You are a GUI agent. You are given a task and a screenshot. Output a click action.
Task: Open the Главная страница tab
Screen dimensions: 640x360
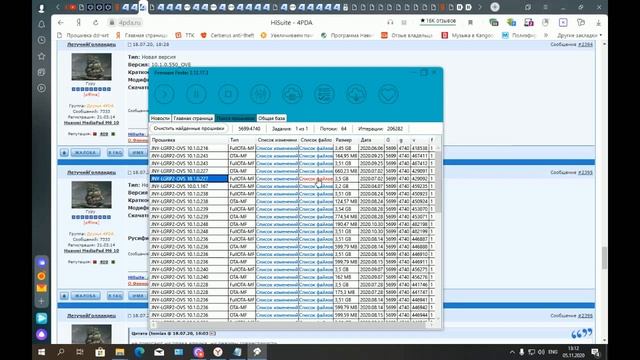pyautogui.click(x=193, y=118)
